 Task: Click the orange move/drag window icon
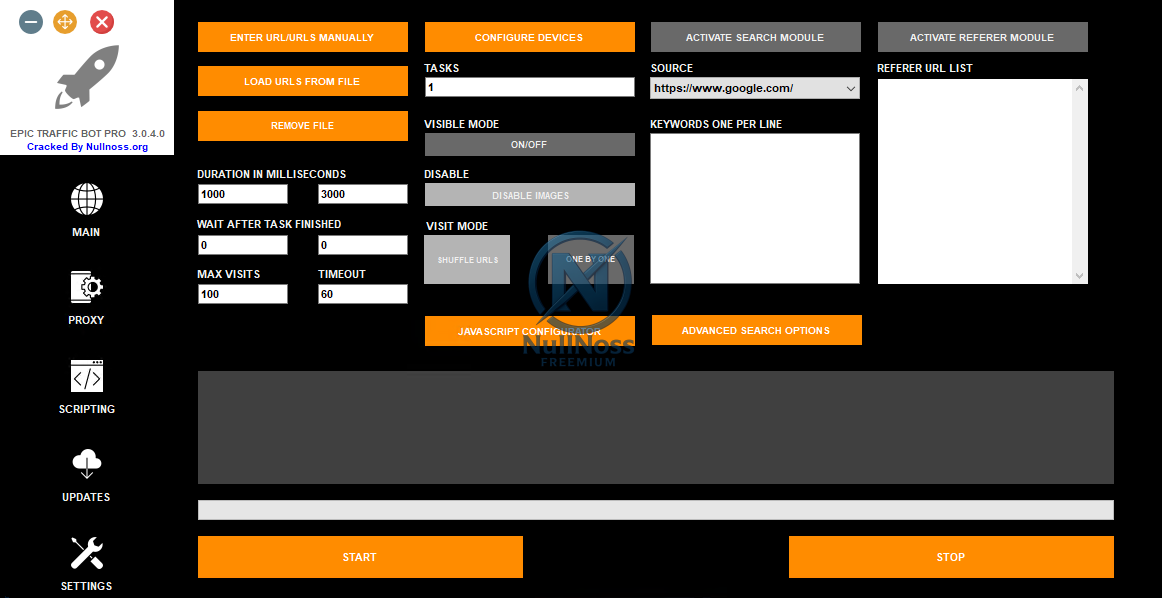point(64,21)
